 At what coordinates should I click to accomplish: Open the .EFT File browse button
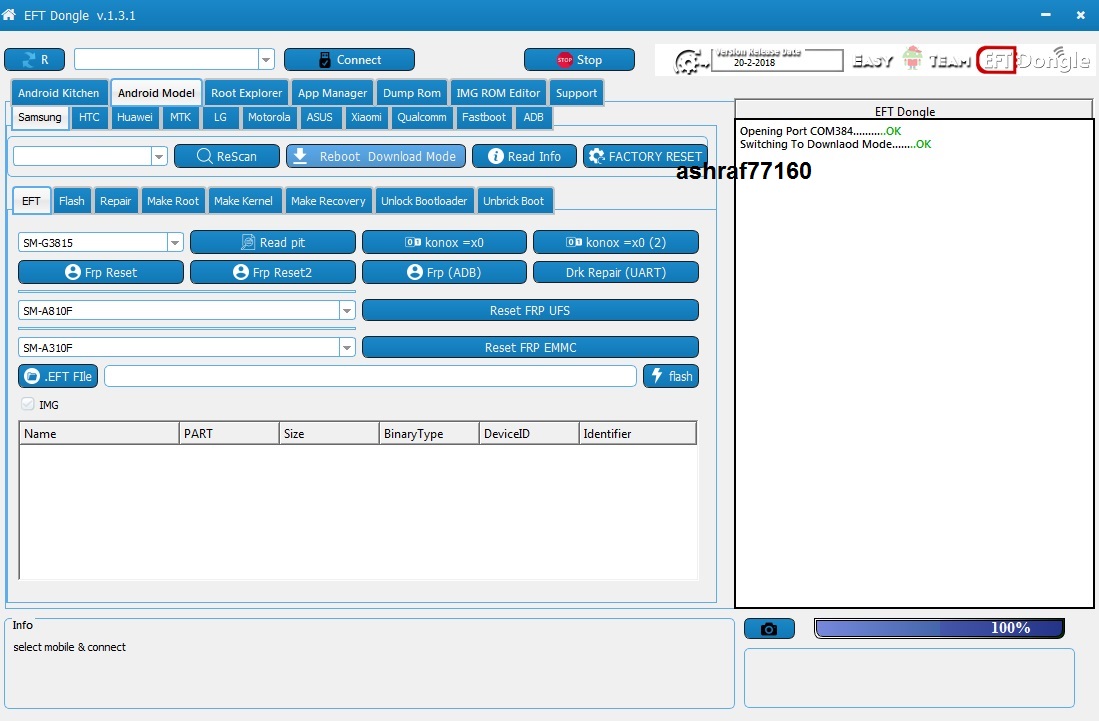58,376
